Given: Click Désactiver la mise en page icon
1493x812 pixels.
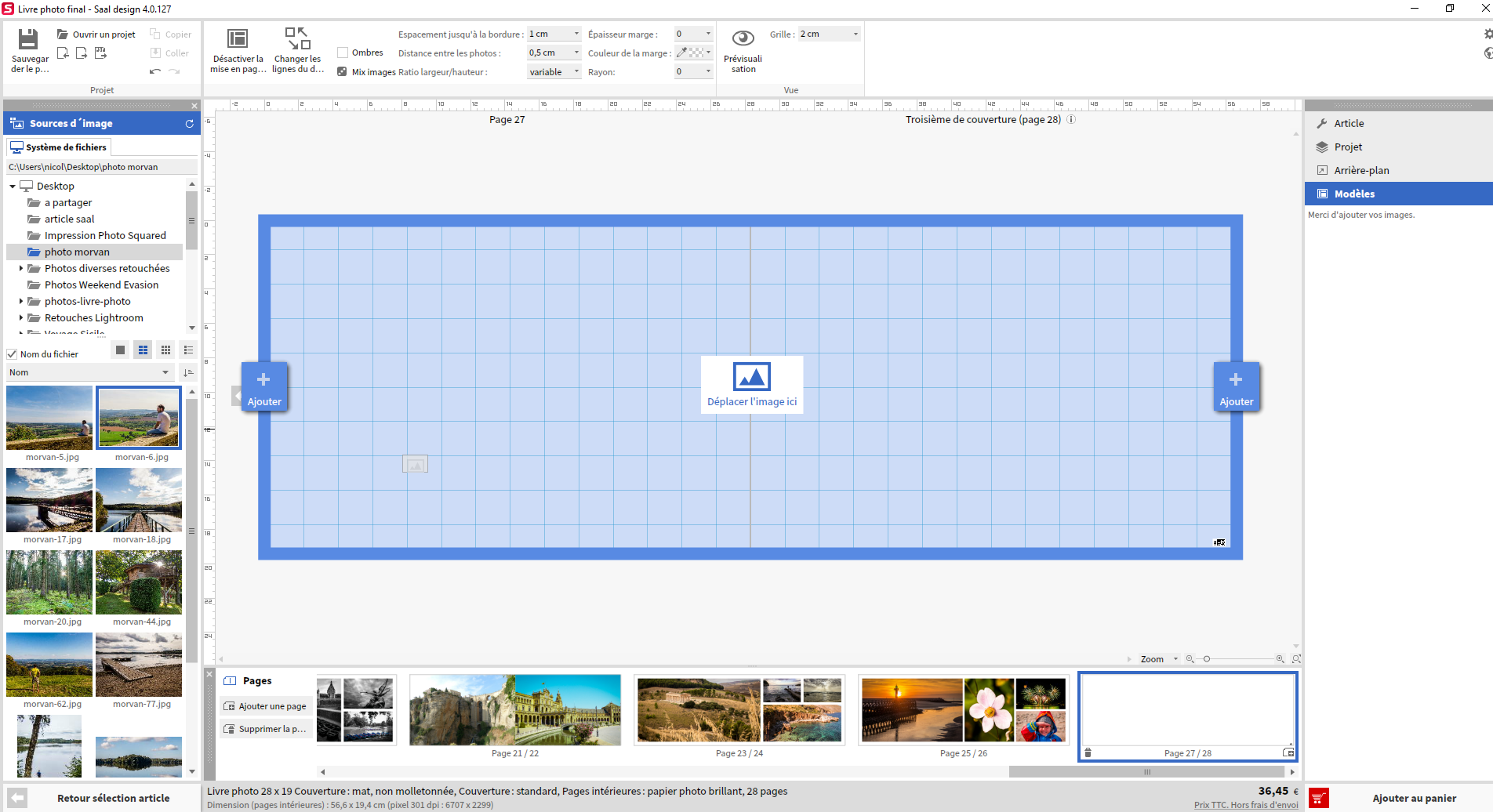Looking at the screenshot, I should [x=238, y=38].
